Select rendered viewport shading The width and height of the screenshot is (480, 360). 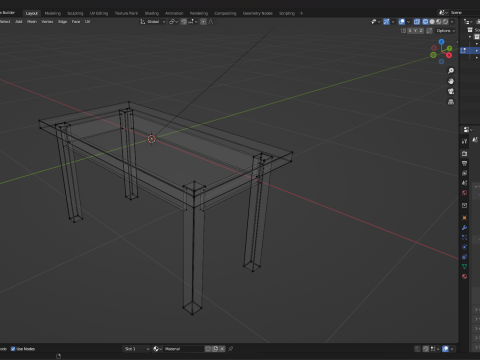point(445,22)
